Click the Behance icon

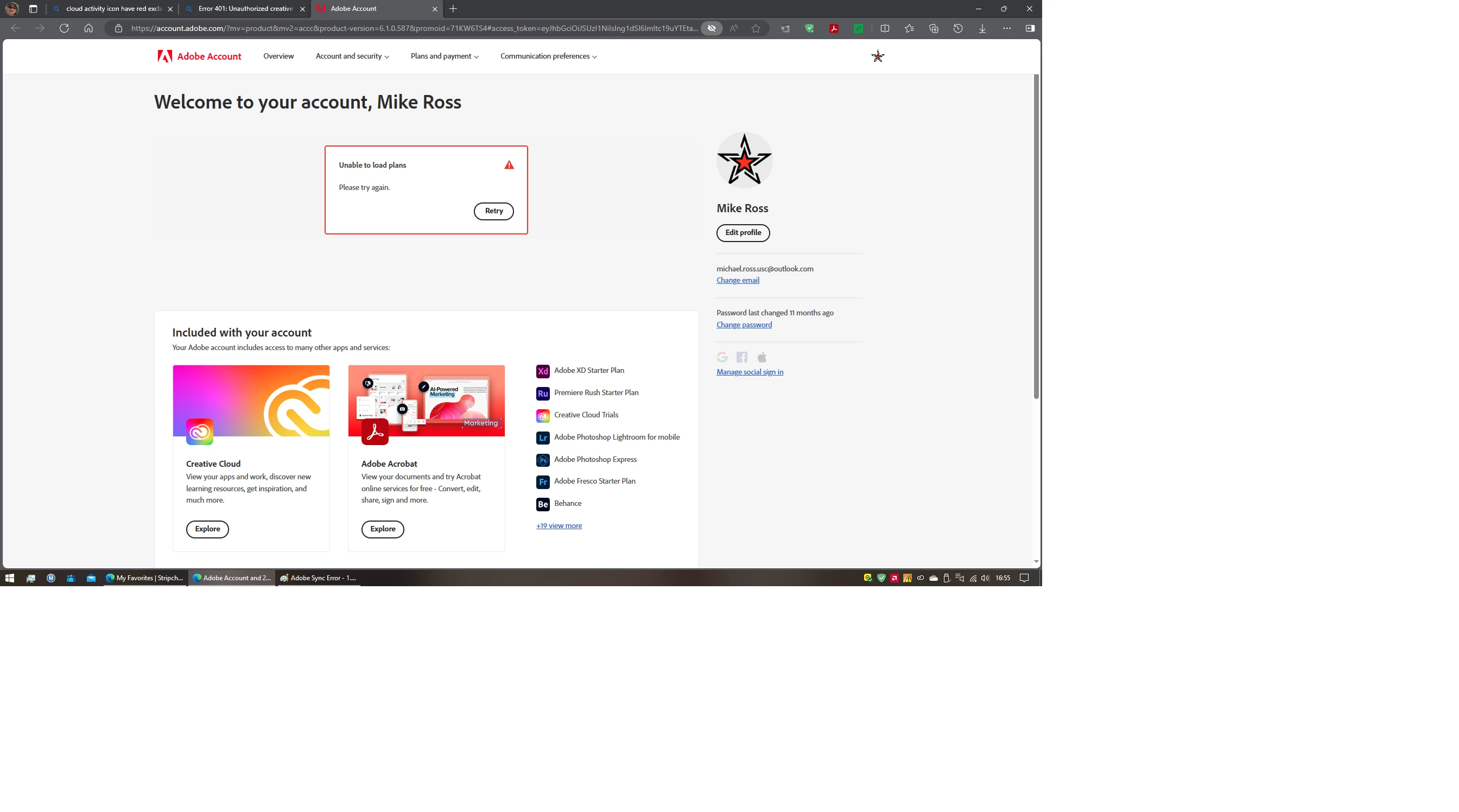(x=543, y=504)
